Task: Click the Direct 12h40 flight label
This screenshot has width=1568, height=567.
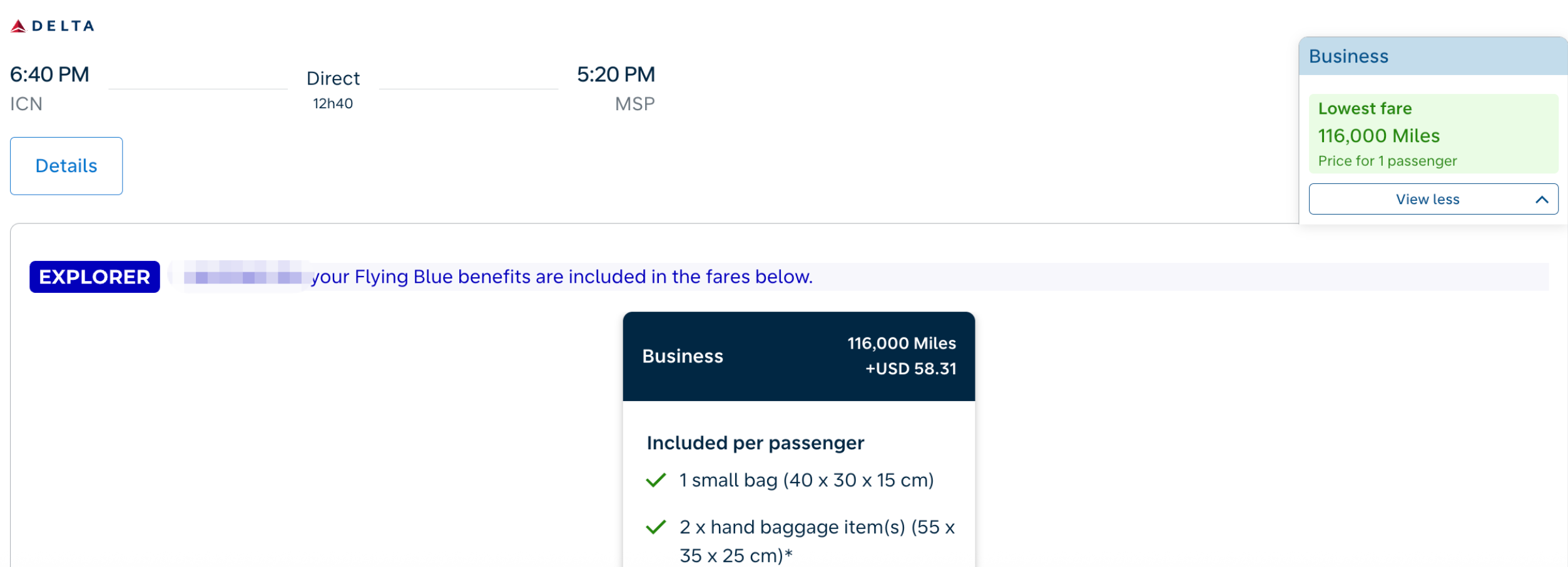Action: pos(333,90)
